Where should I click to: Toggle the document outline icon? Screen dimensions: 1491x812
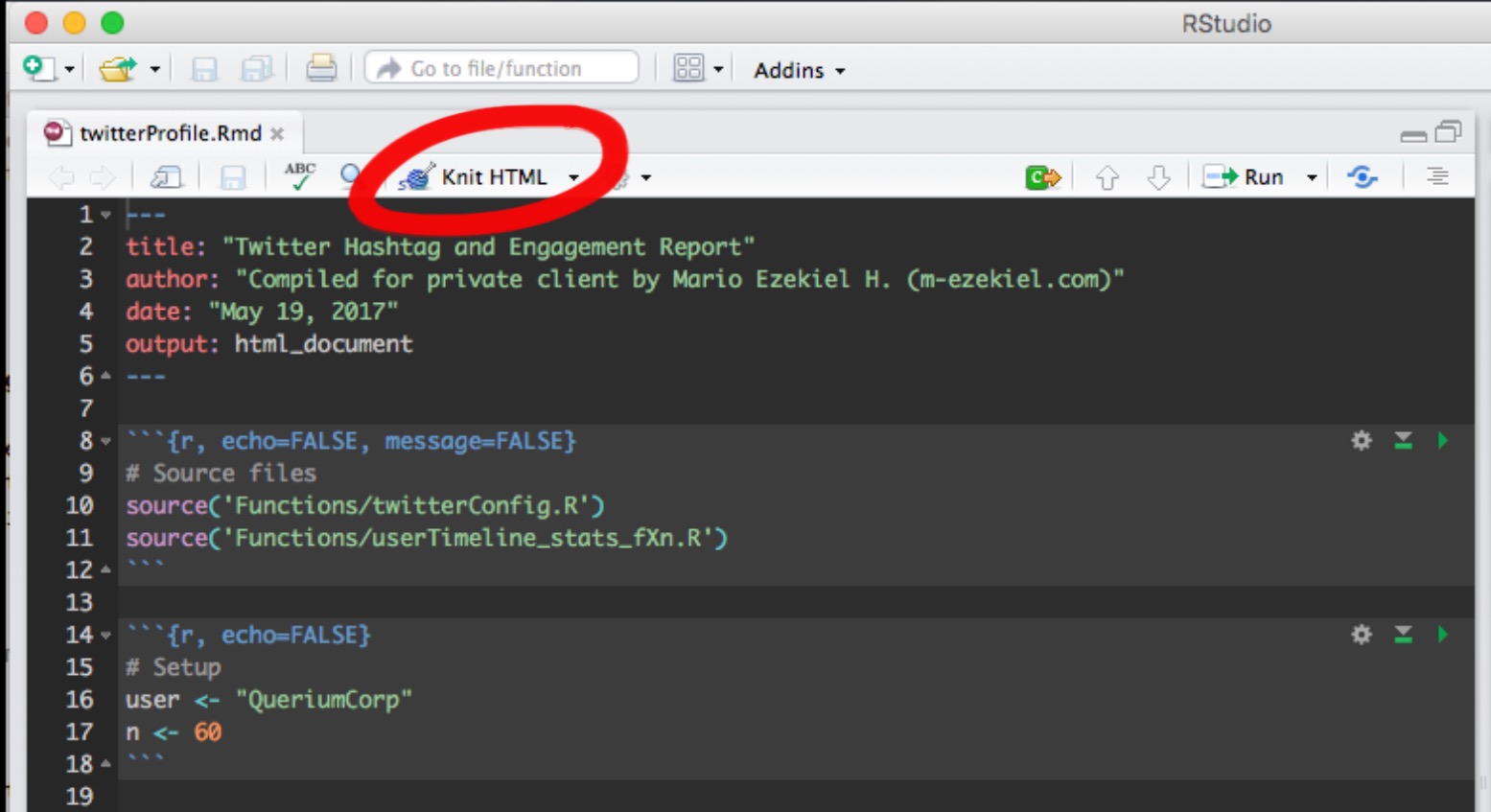(x=1436, y=176)
